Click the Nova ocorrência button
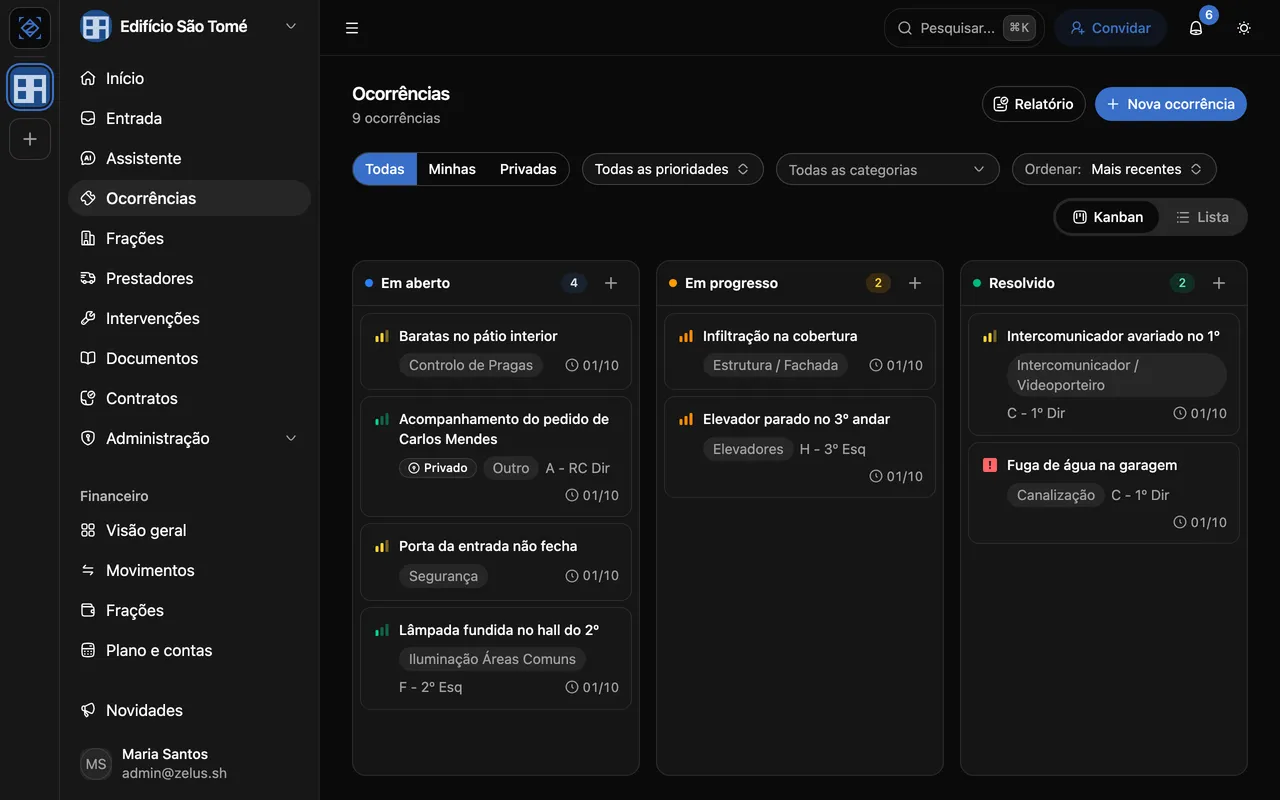The height and width of the screenshot is (800, 1280). coord(1171,104)
